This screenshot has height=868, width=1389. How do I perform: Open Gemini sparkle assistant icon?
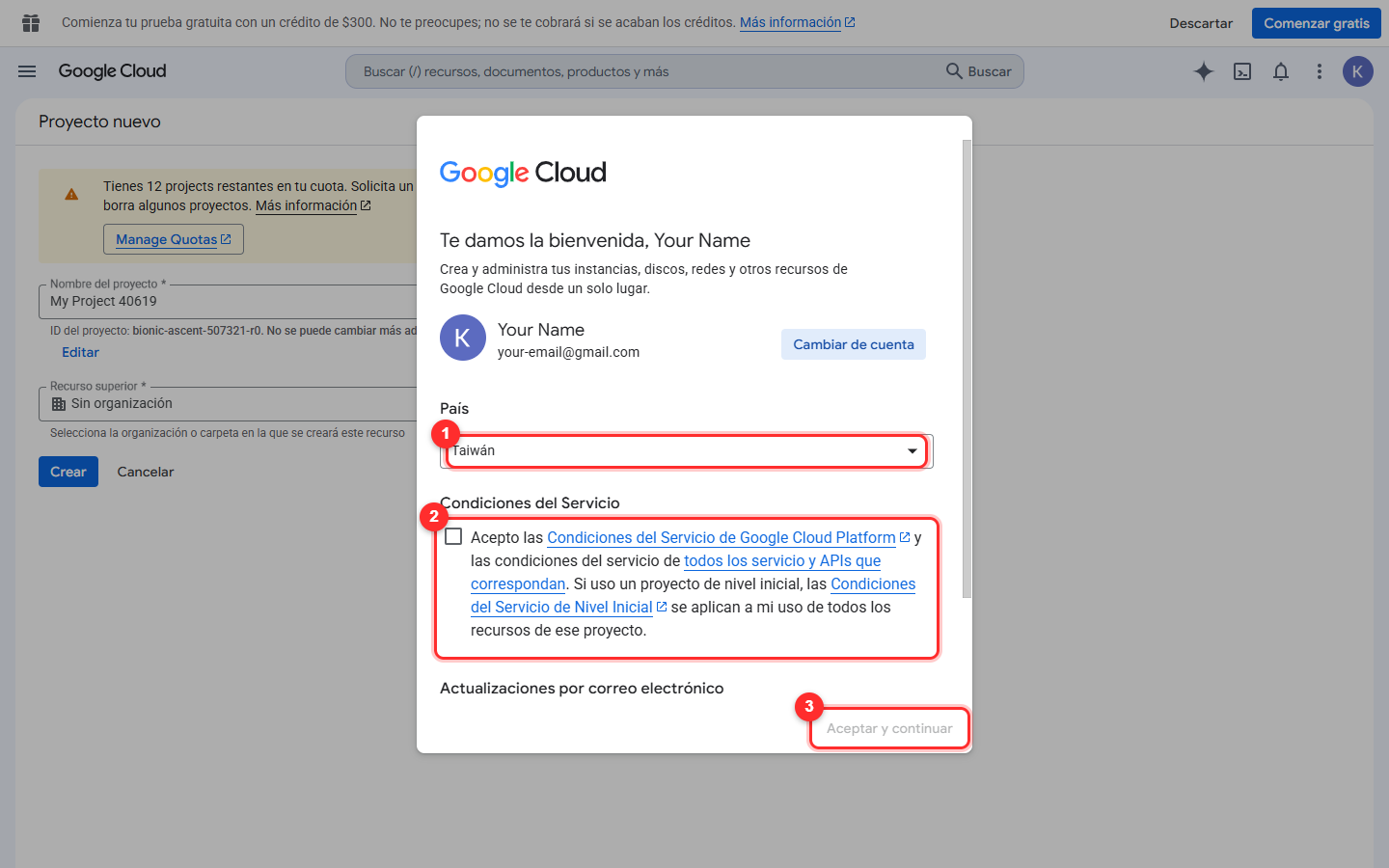tap(1204, 71)
